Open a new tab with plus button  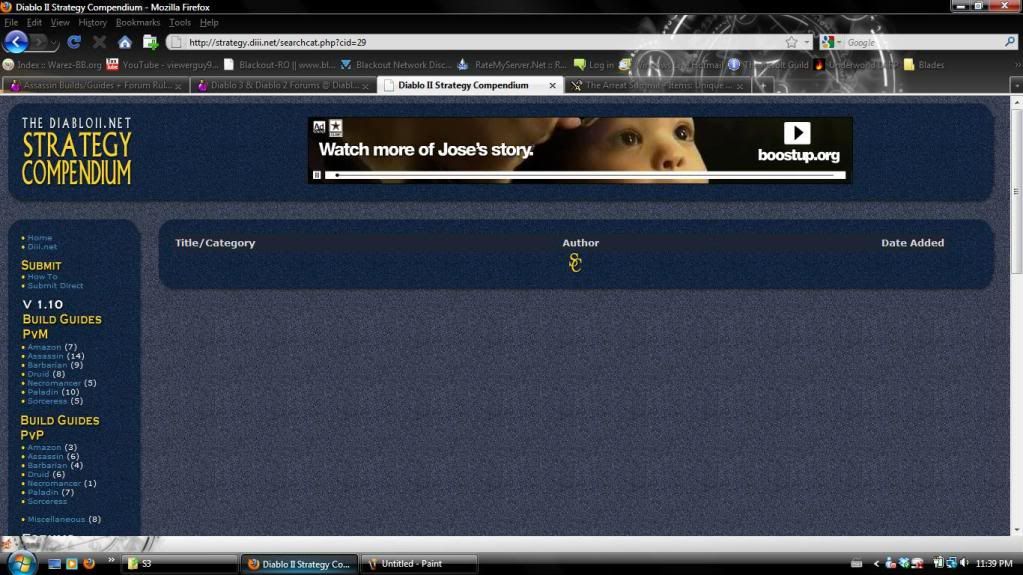click(x=763, y=85)
